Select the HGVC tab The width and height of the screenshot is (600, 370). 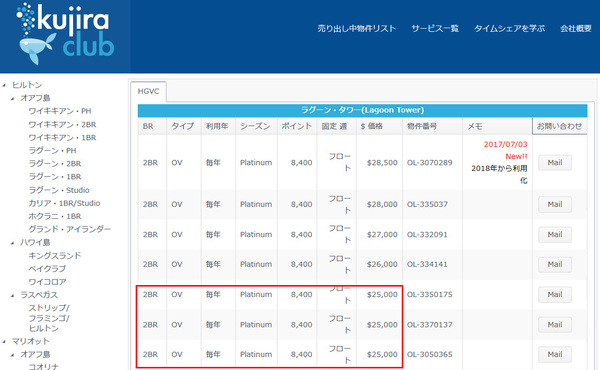tap(148, 91)
